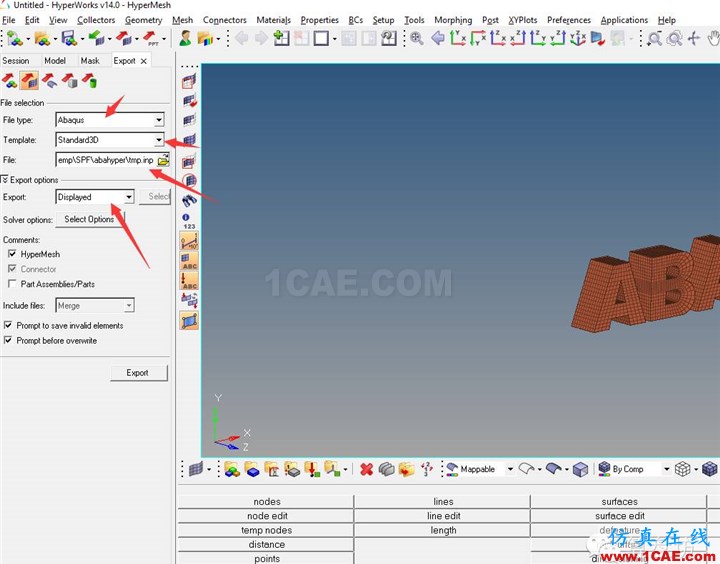Click the Delete red X icon
720x564 pixels.
tap(366, 469)
